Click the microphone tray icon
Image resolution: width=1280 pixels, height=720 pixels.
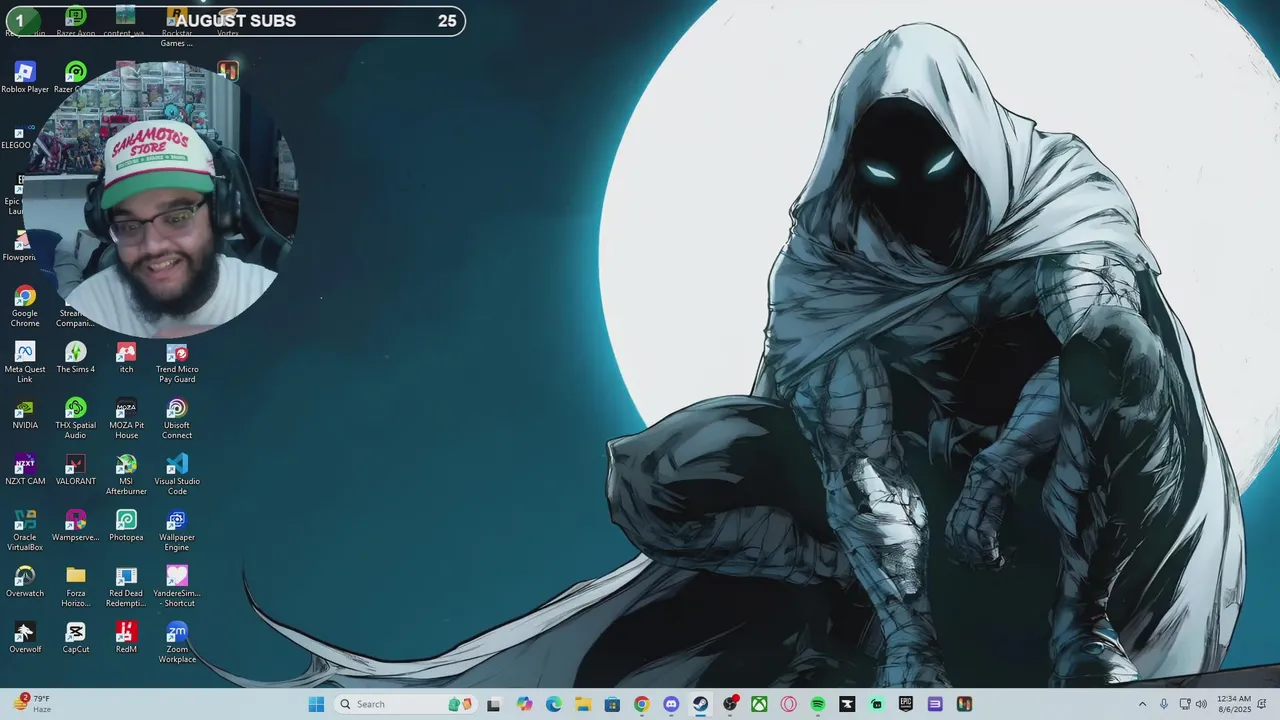[1163, 704]
